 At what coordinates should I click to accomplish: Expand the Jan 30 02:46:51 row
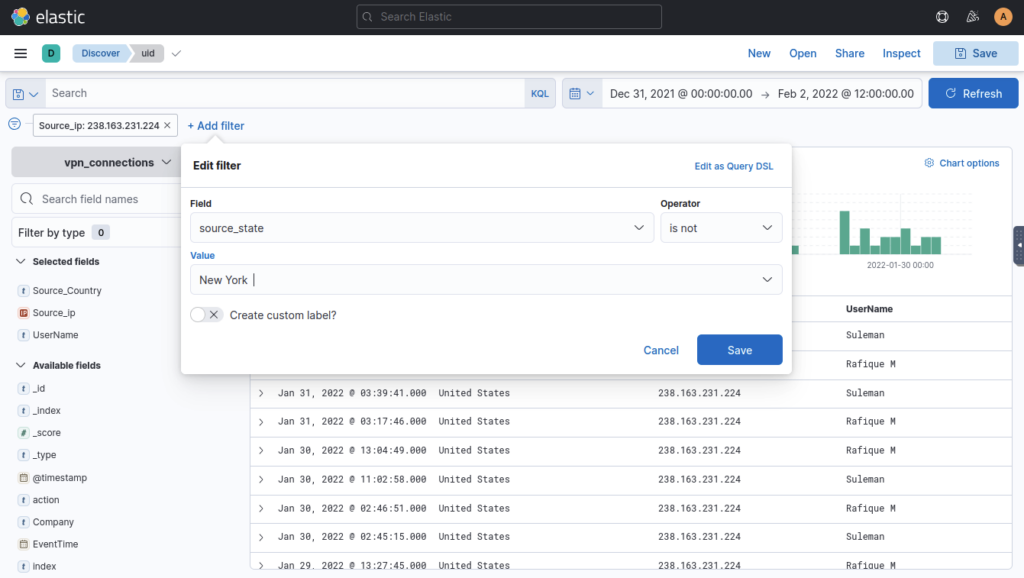261,508
